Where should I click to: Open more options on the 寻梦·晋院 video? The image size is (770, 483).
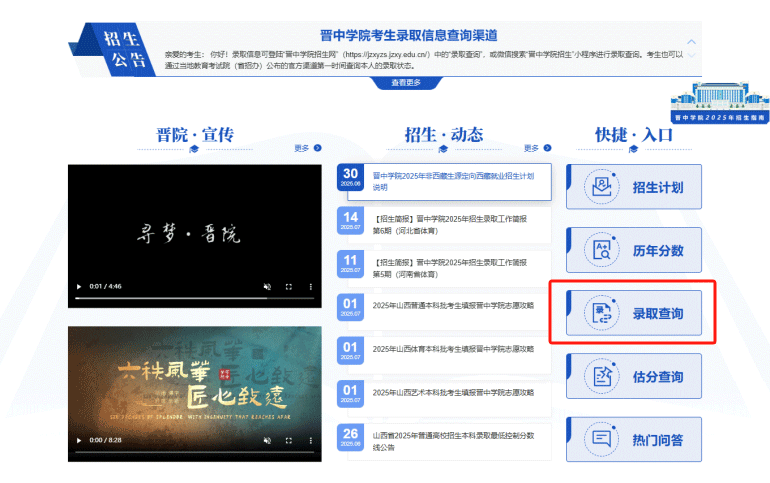pyautogui.click(x=311, y=287)
